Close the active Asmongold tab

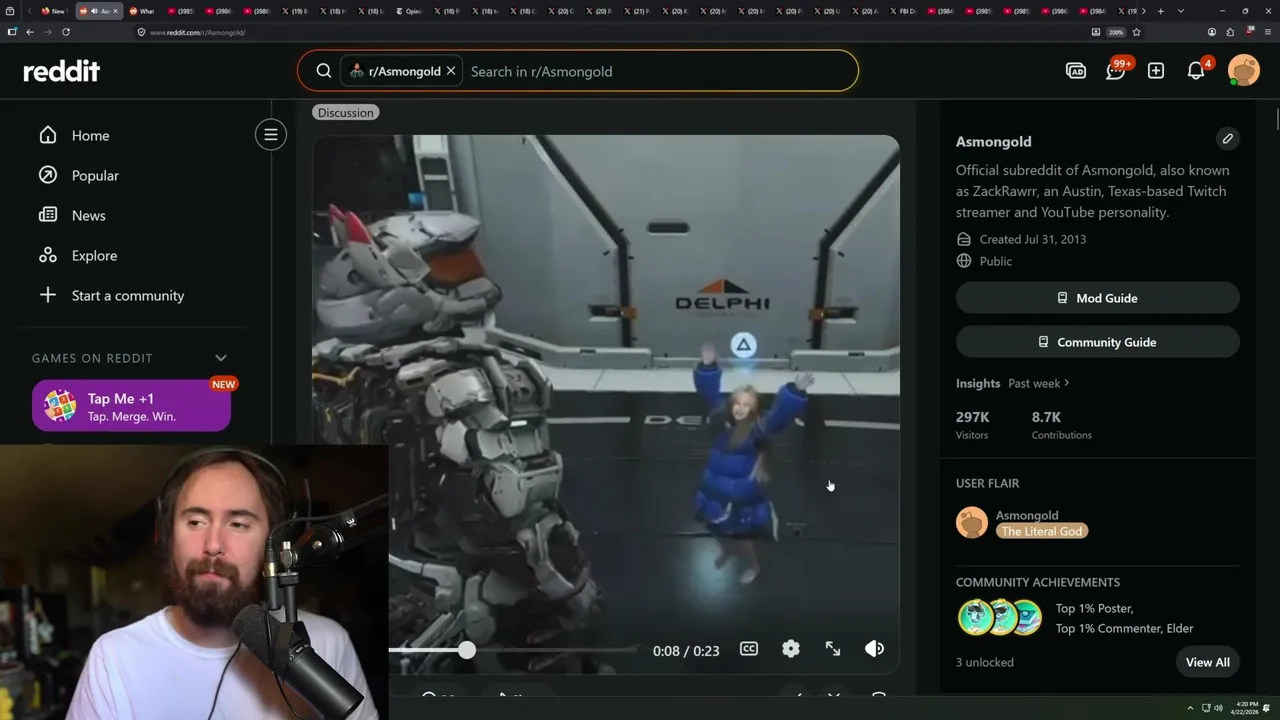[x=116, y=11]
